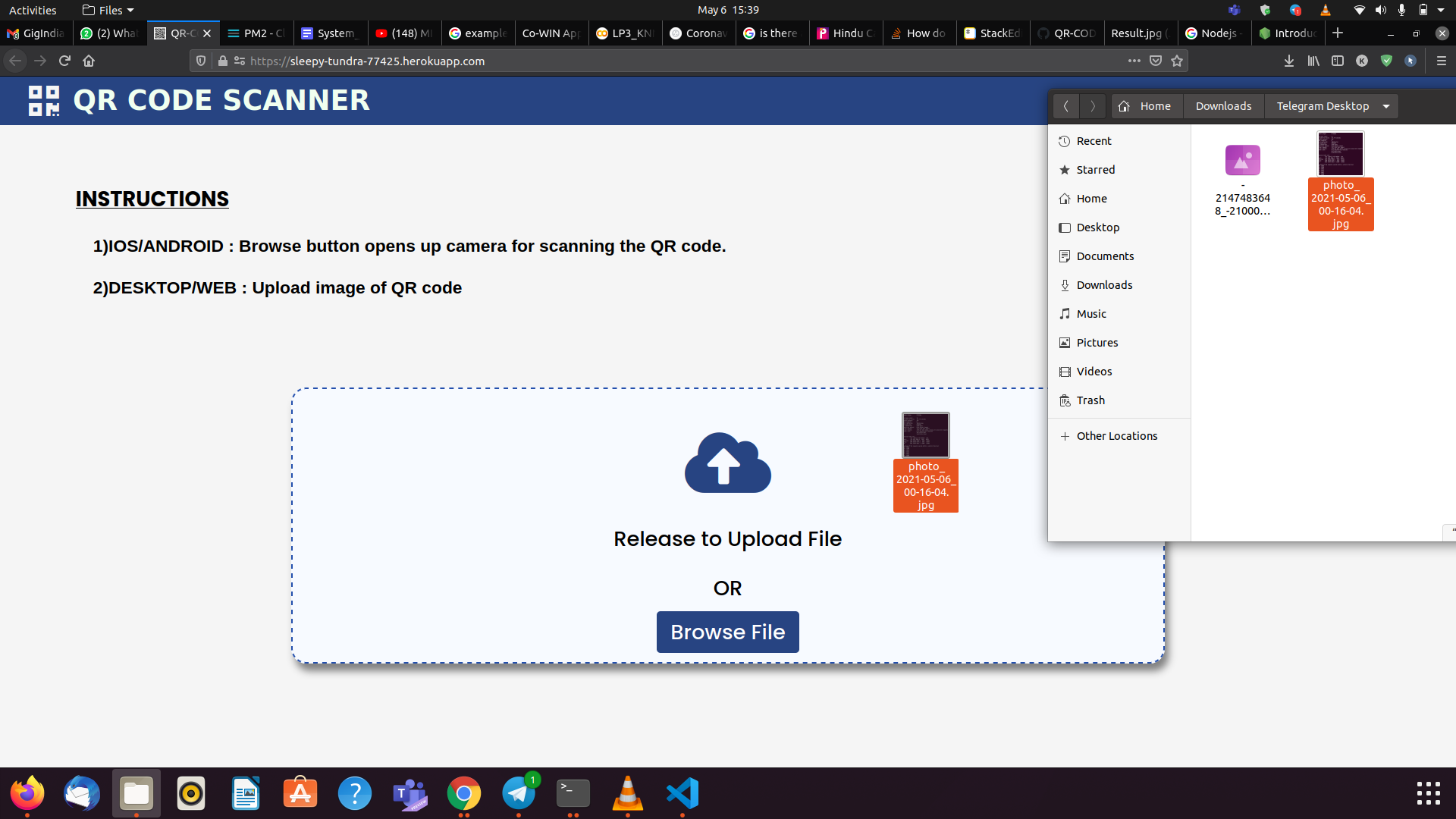
Task: Open the Firefox hamburger menu
Action: click(x=1441, y=61)
